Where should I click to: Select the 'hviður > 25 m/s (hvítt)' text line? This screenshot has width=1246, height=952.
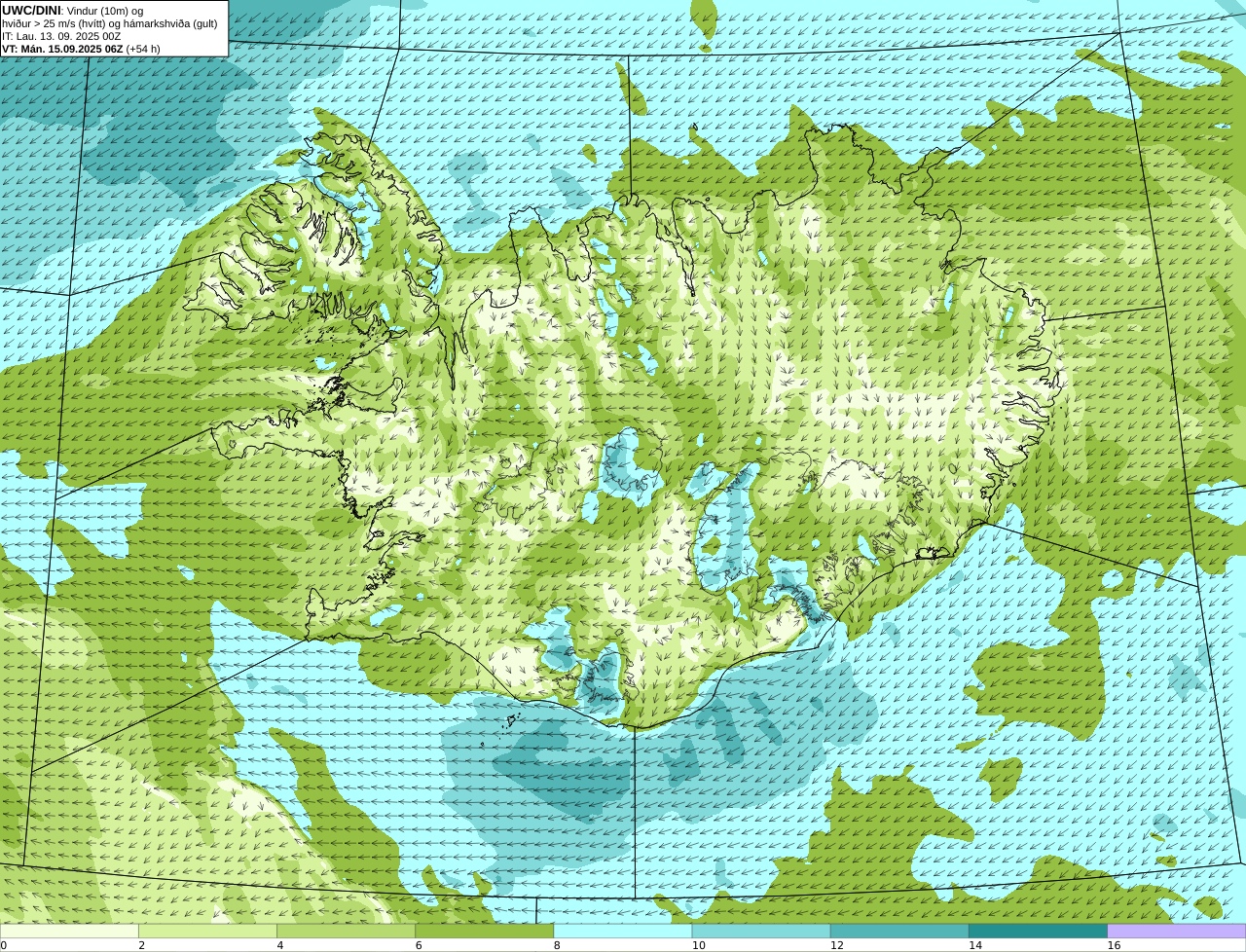pos(110,23)
